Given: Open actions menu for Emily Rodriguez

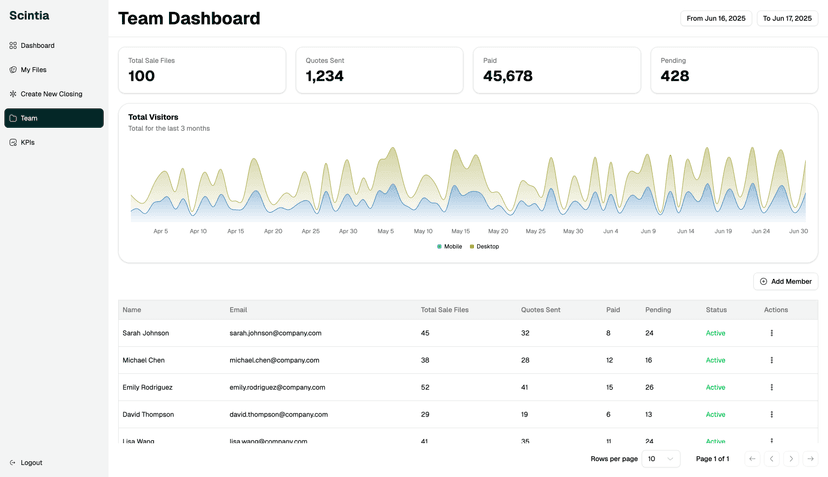Looking at the screenshot, I should 771,387.
